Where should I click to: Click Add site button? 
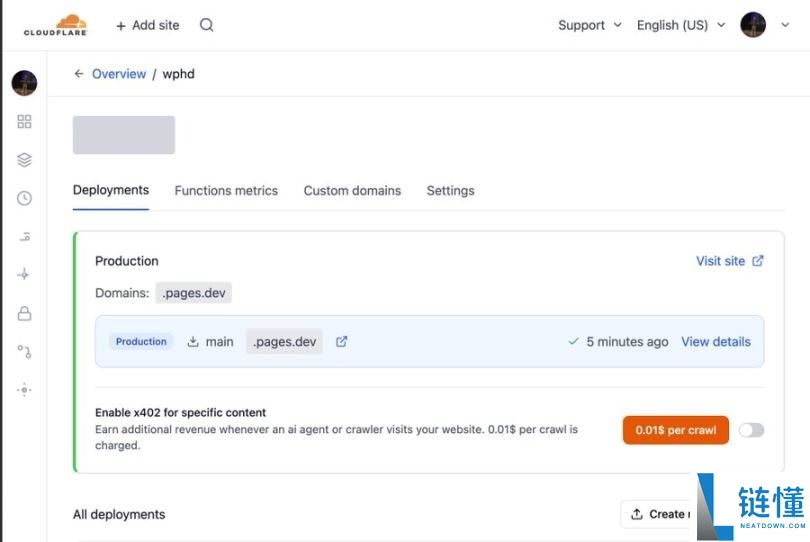tap(148, 25)
